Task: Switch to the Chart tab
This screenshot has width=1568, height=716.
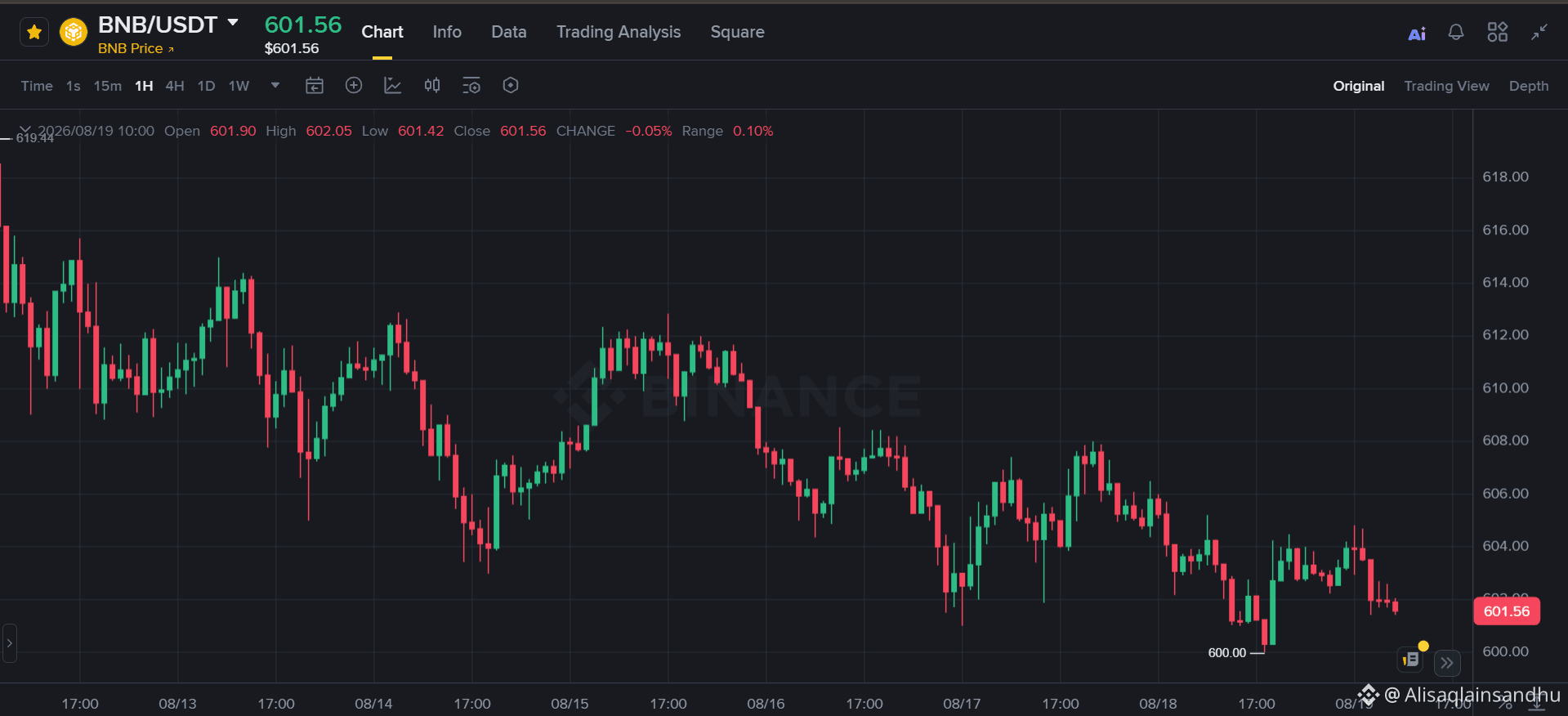Action: point(382,32)
